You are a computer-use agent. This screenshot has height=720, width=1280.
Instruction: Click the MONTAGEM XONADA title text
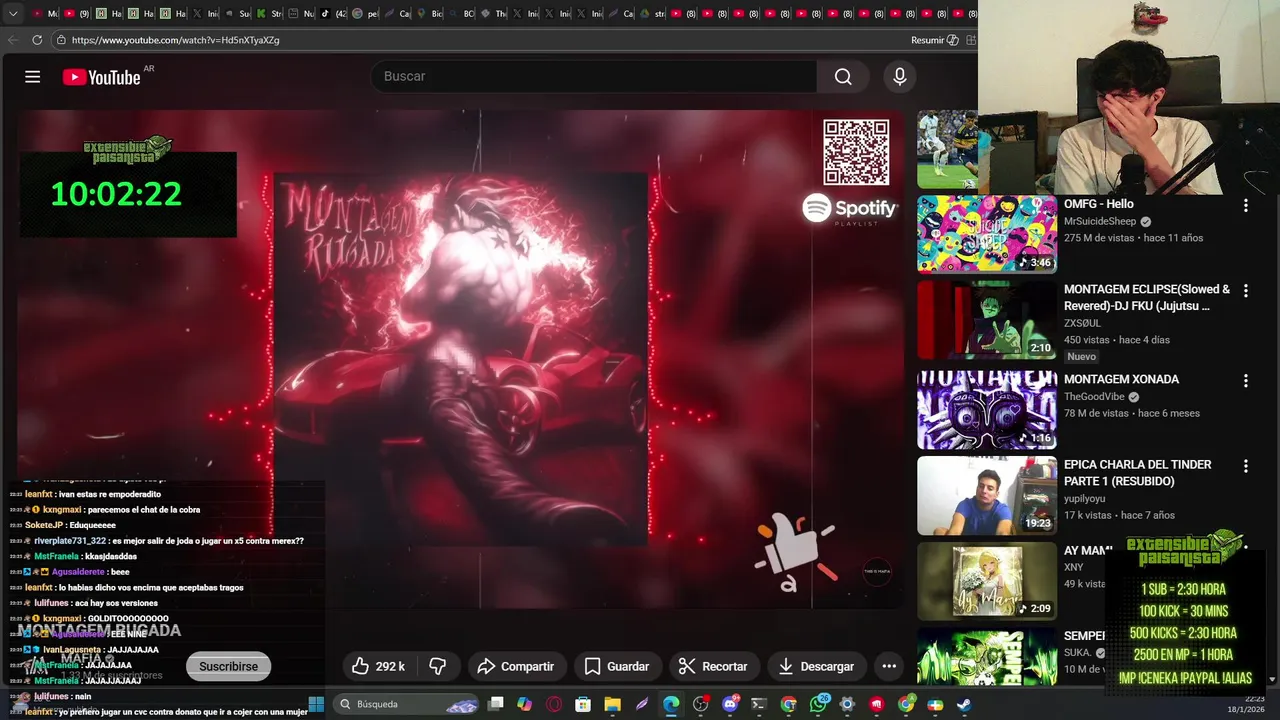coord(1121,380)
